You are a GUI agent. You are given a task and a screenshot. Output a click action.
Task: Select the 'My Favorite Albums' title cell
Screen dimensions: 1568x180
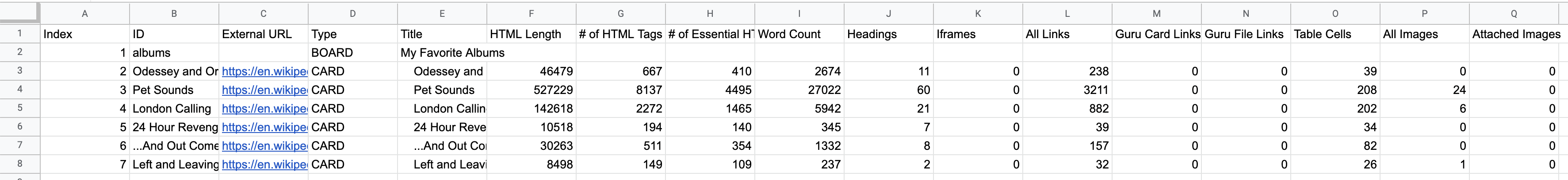click(442, 52)
